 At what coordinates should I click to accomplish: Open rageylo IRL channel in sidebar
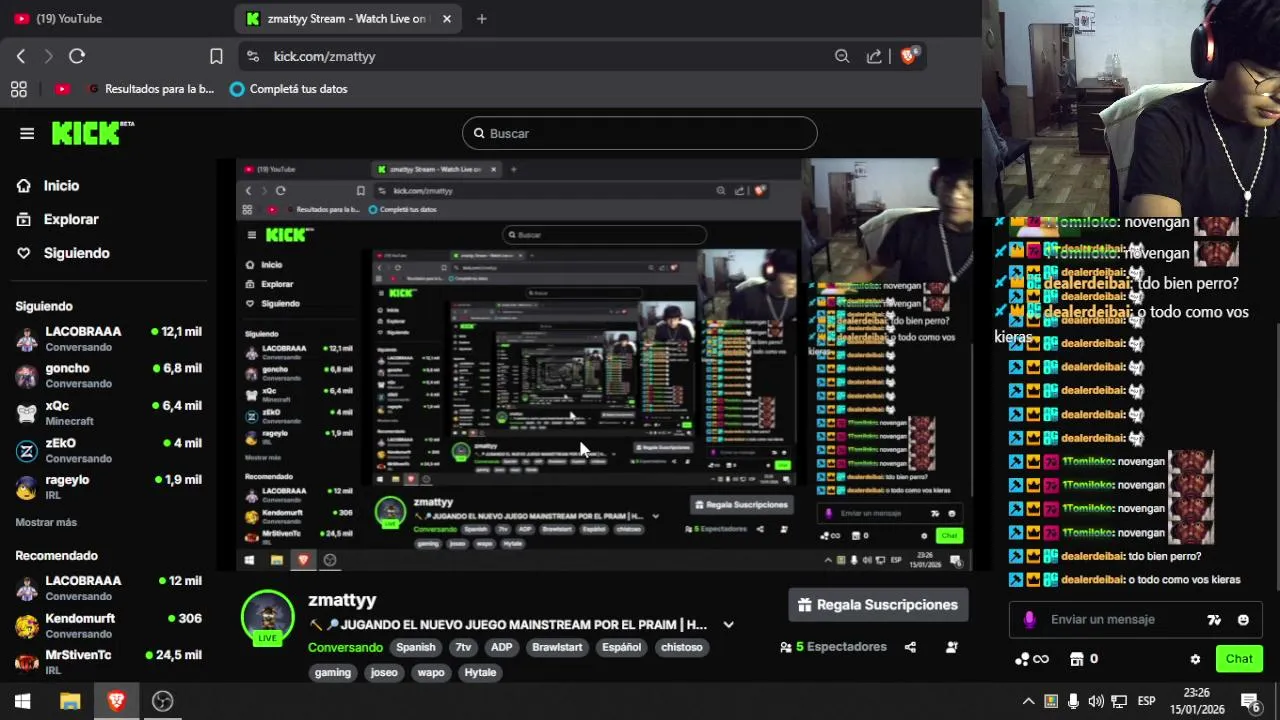[x=108, y=487]
